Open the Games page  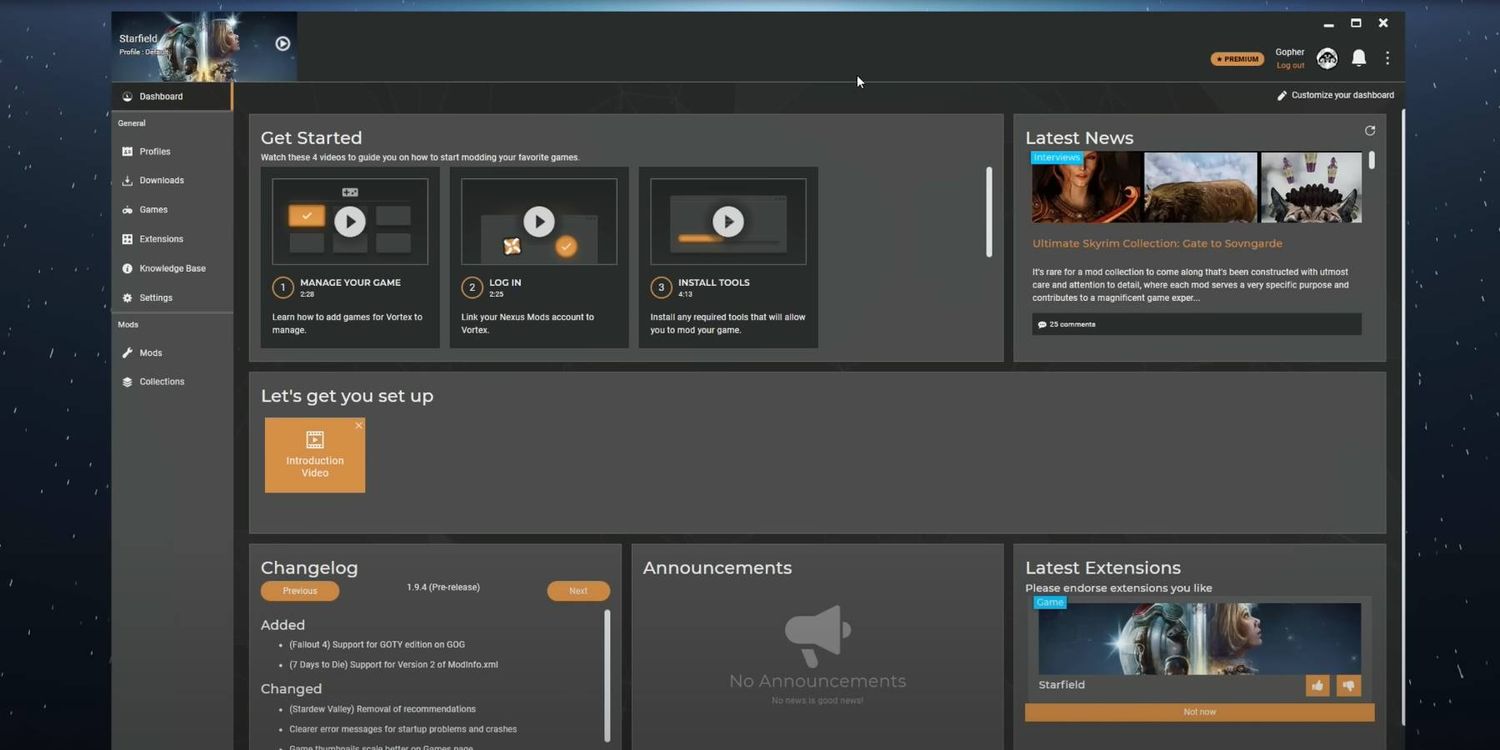coord(153,210)
